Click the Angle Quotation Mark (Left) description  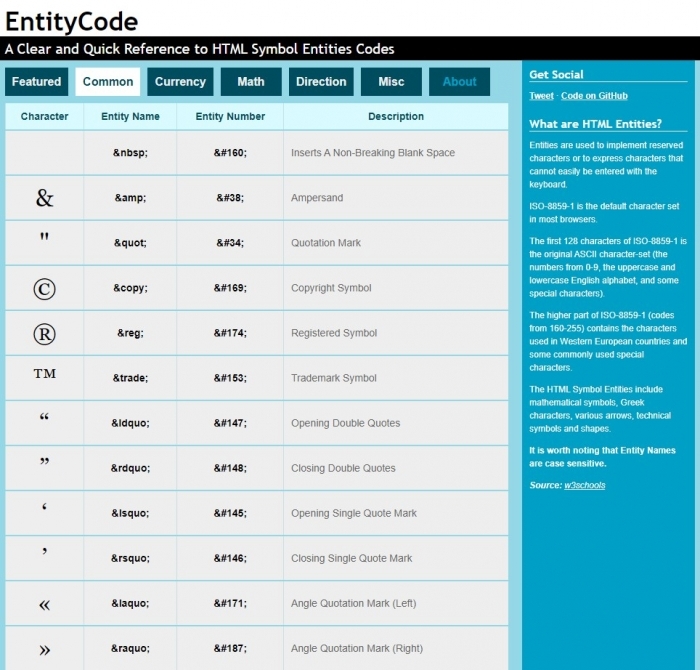click(x=353, y=603)
